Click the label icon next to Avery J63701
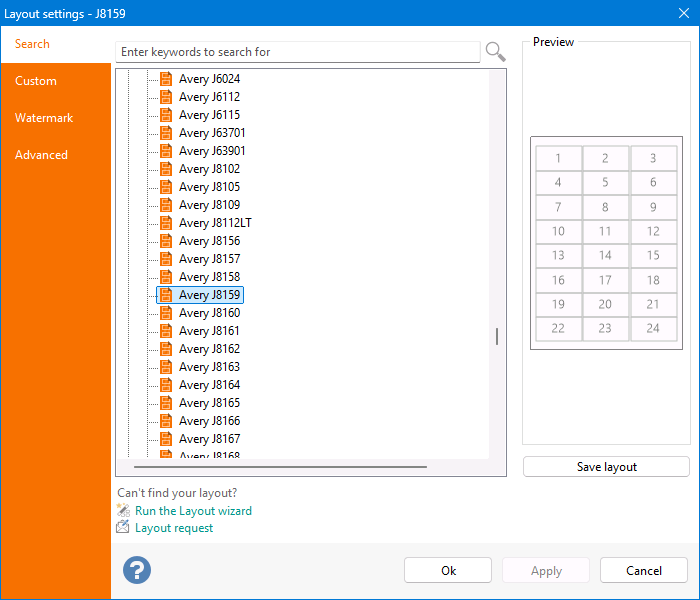The height and width of the screenshot is (600, 700). (x=166, y=133)
